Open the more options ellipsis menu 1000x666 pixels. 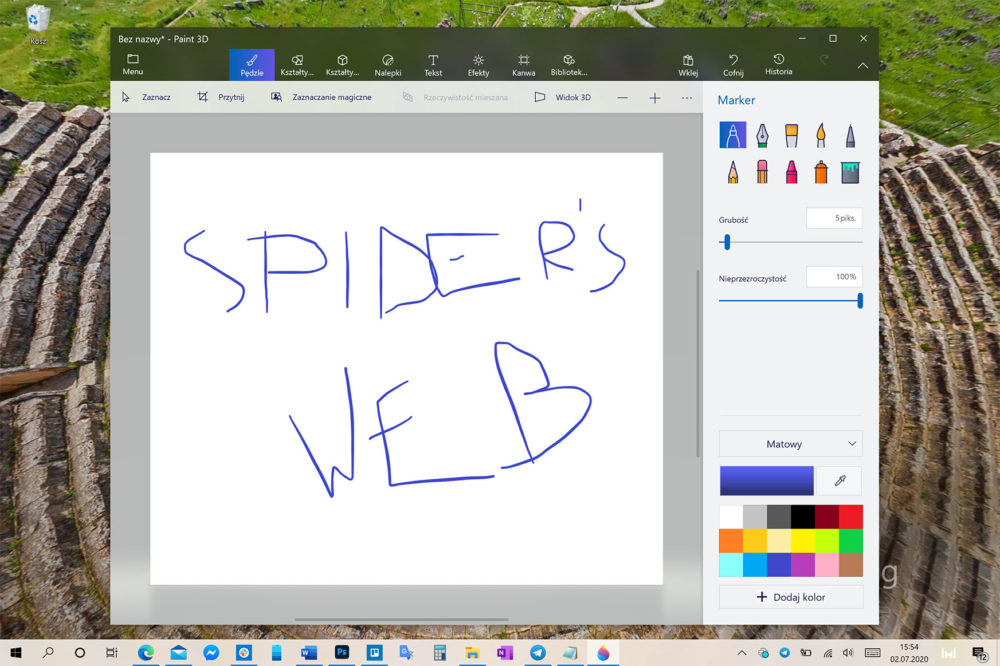(686, 98)
